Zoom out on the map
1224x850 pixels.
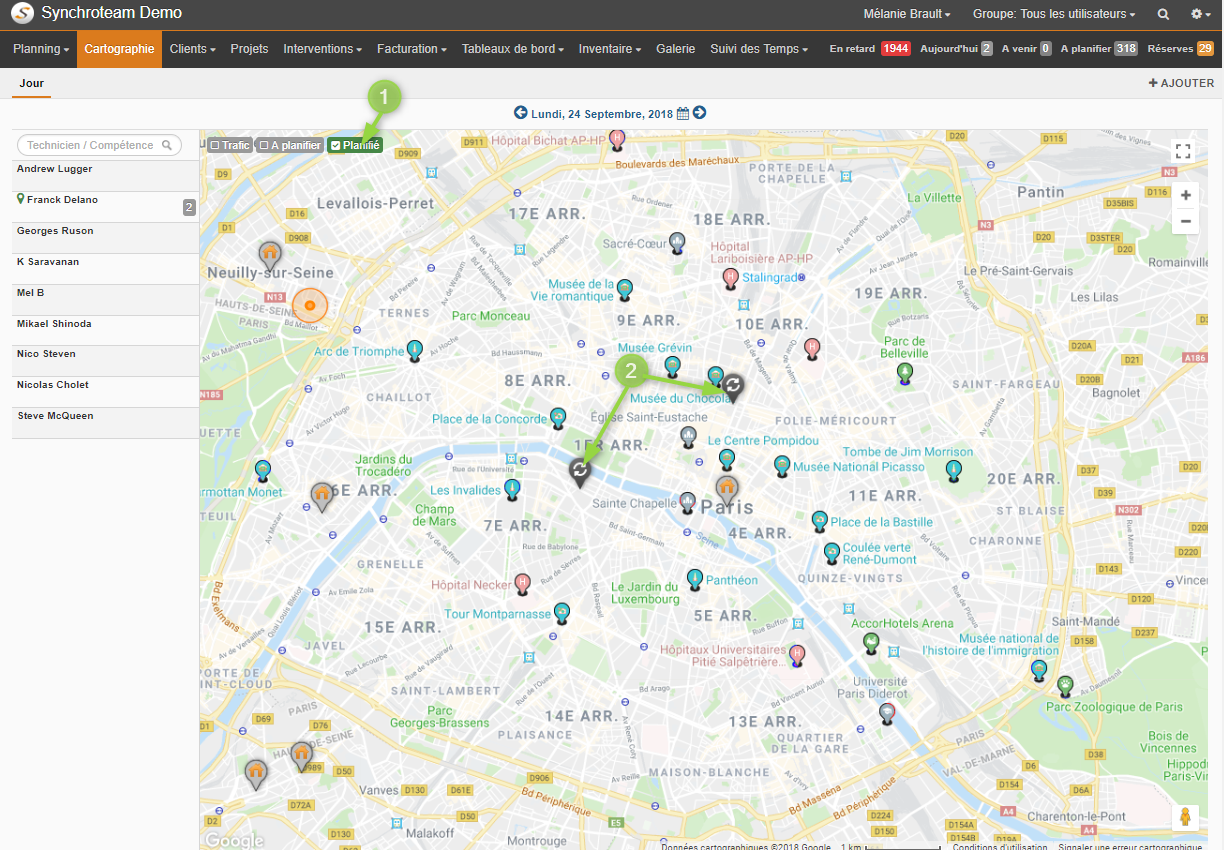(x=1185, y=221)
